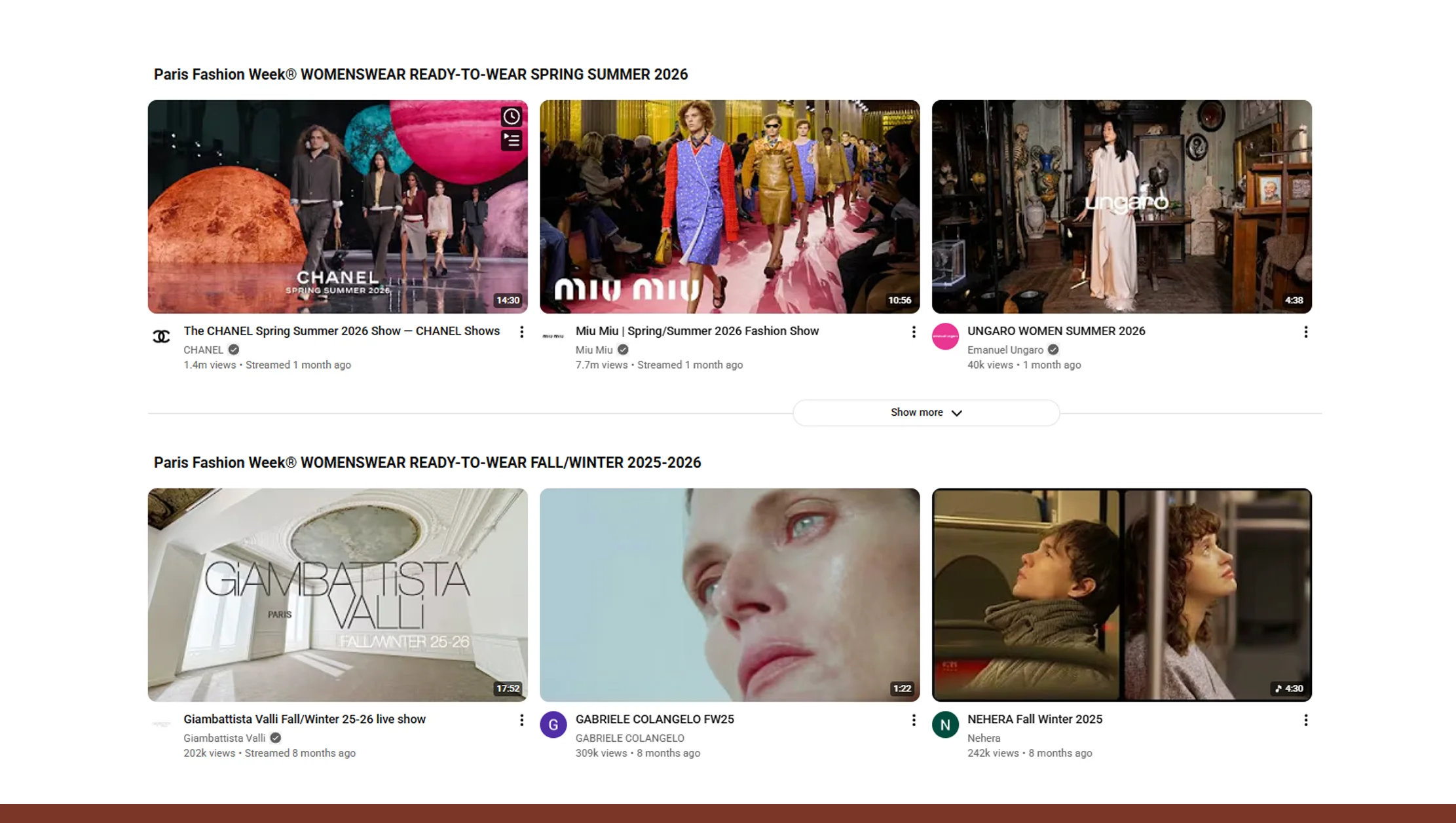The image size is (1456, 823).
Task: Click the green Nehera channel avatar
Action: coord(946,724)
